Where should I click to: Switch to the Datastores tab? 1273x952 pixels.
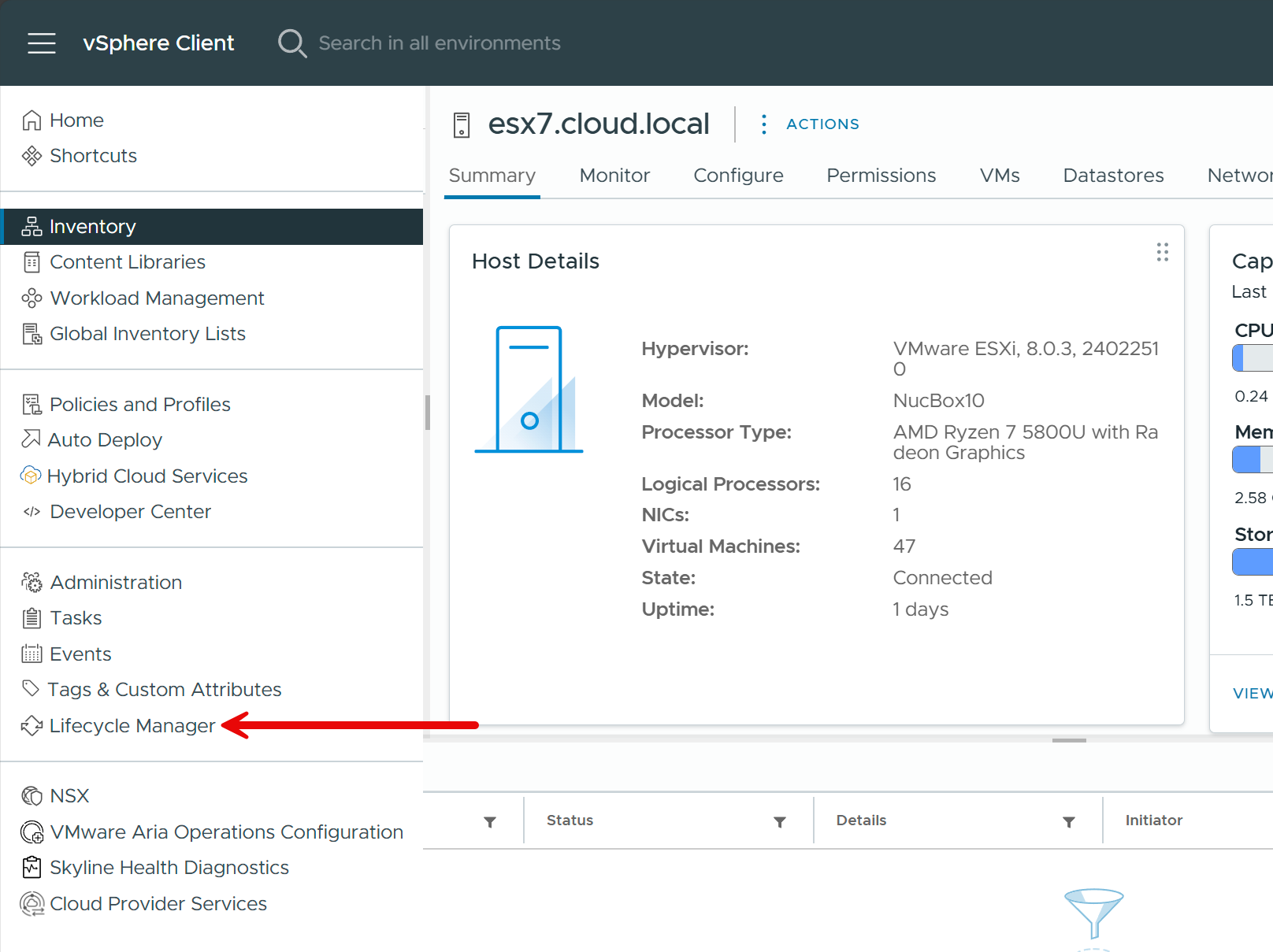point(1113,176)
